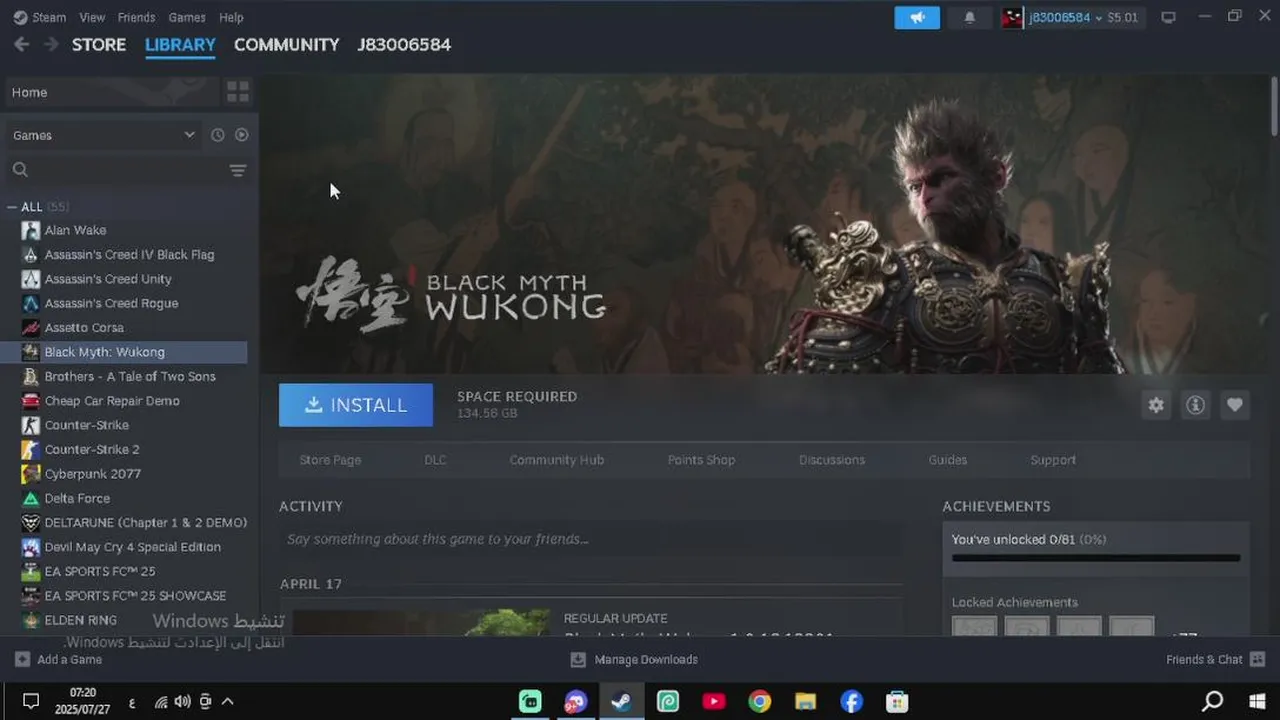1280x720 pixels.
Task: Select Assetto Corsa in the list
Action: [84, 328]
